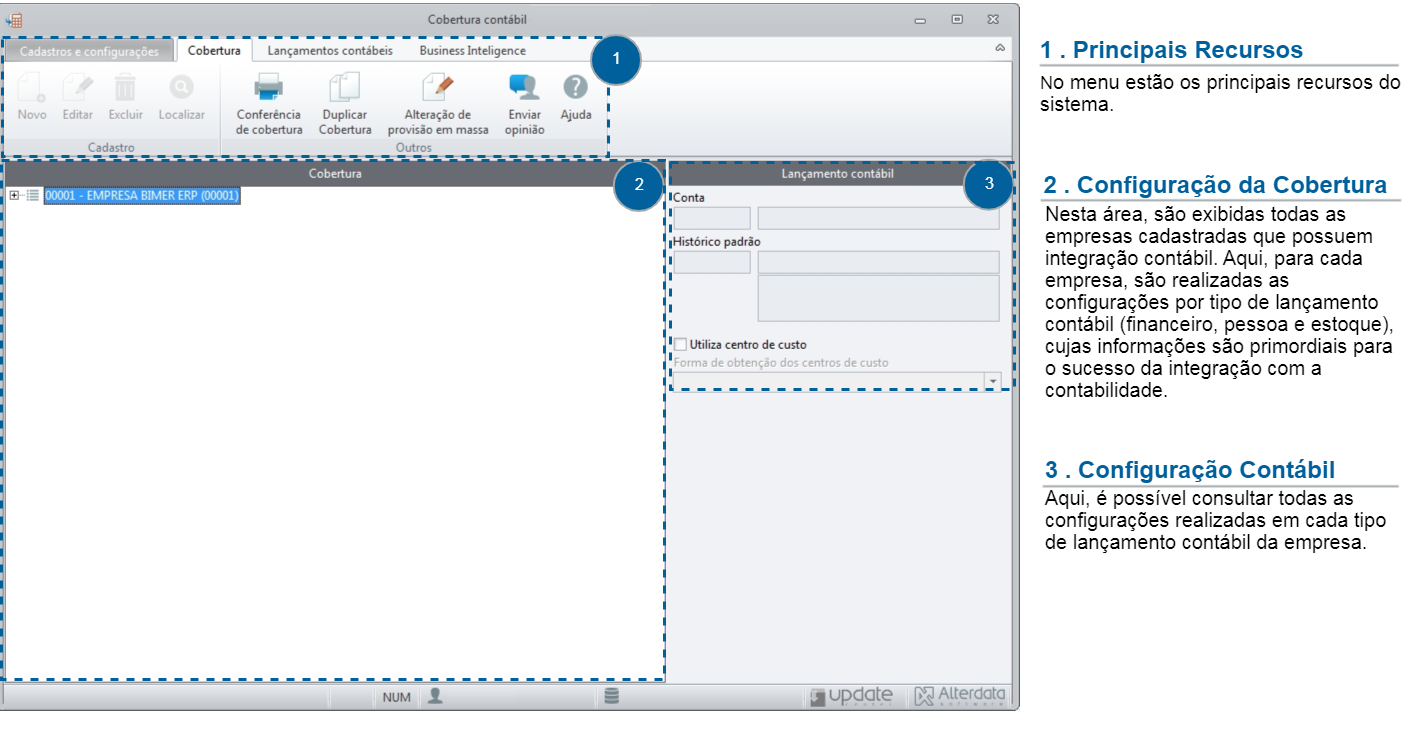Click the Update logo in status bar
The height and width of the screenshot is (730, 1428).
tap(852, 696)
